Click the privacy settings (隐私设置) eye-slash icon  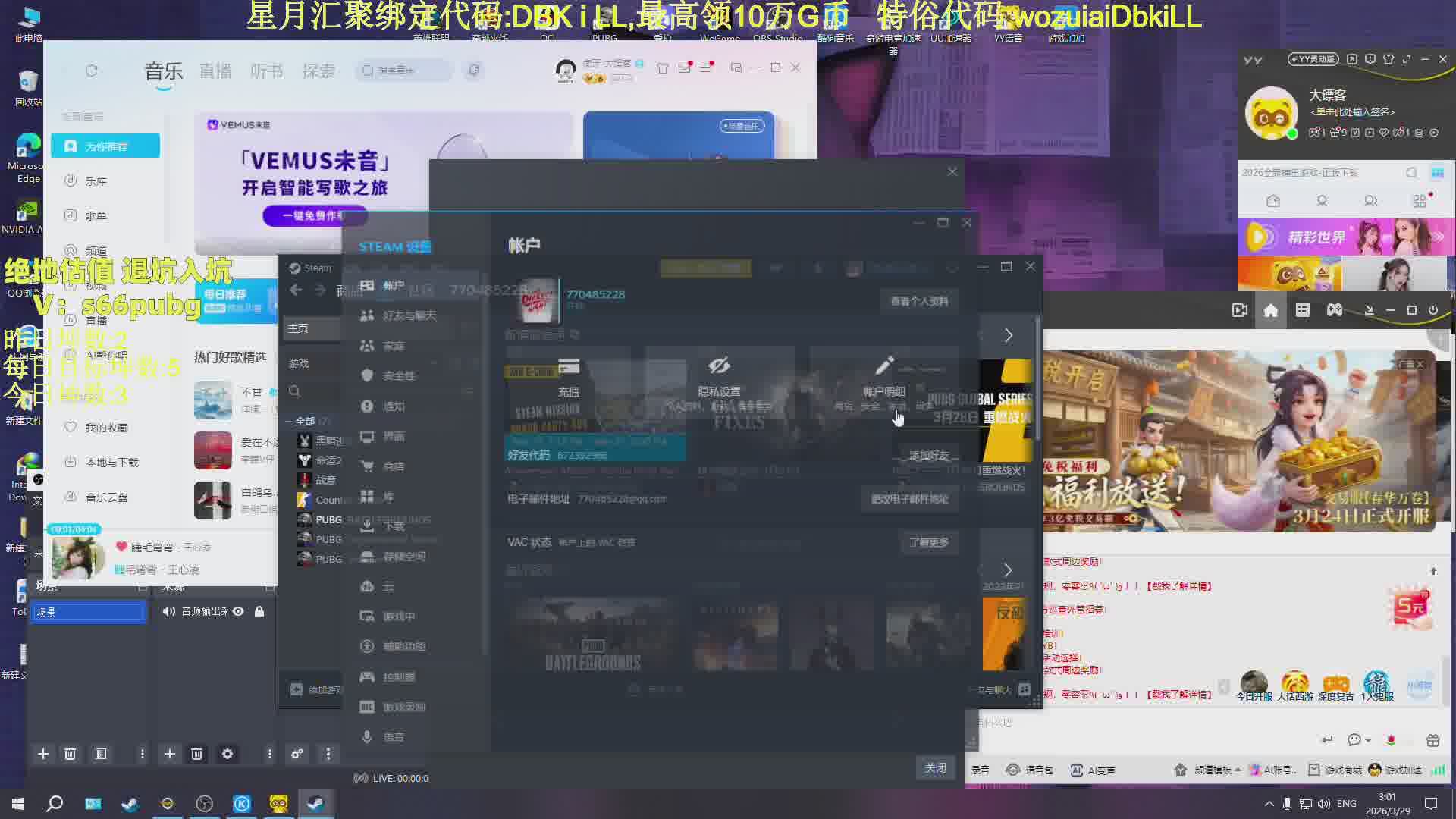[719, 366]
